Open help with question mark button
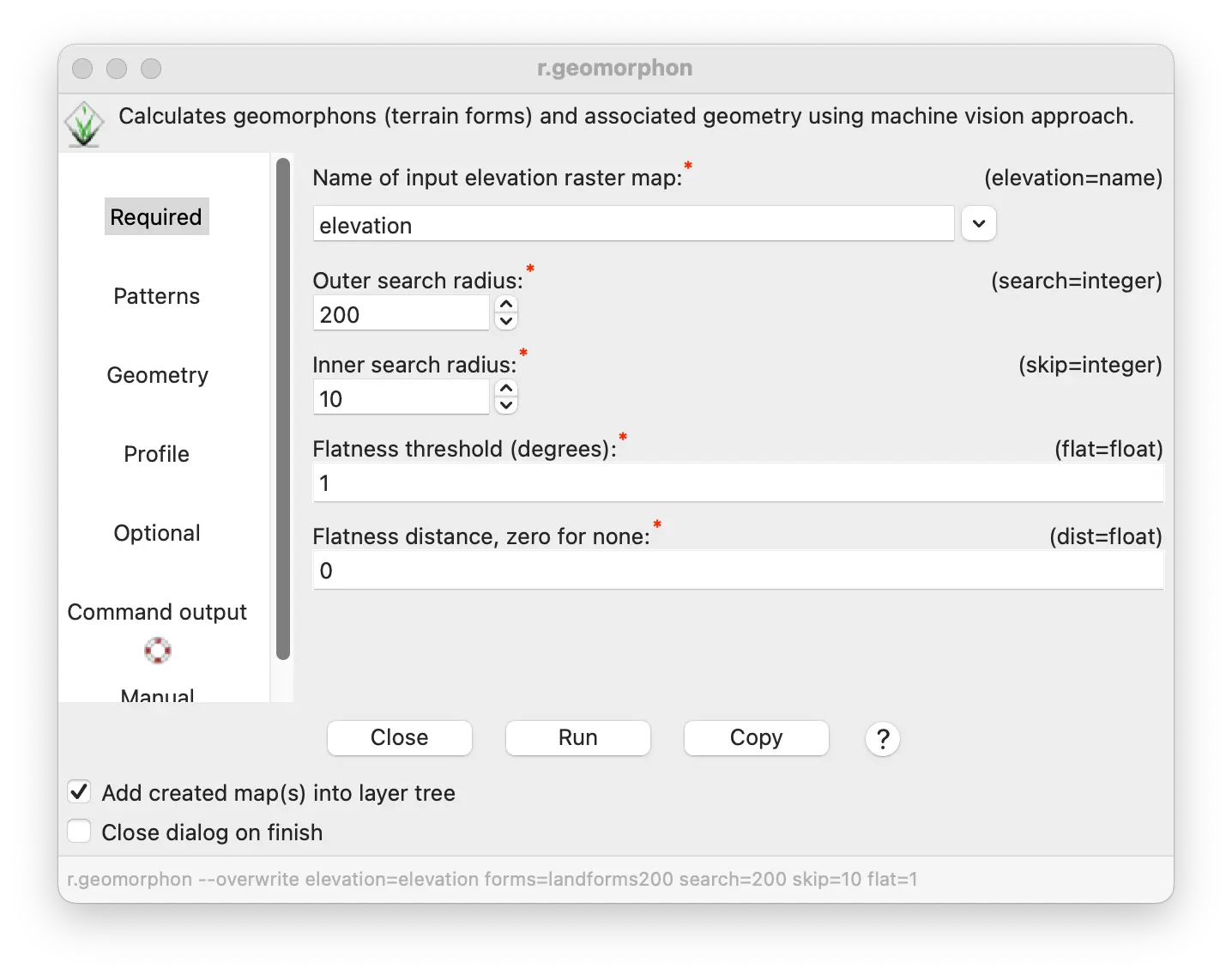1232x975 pixels. pos(883,738)
